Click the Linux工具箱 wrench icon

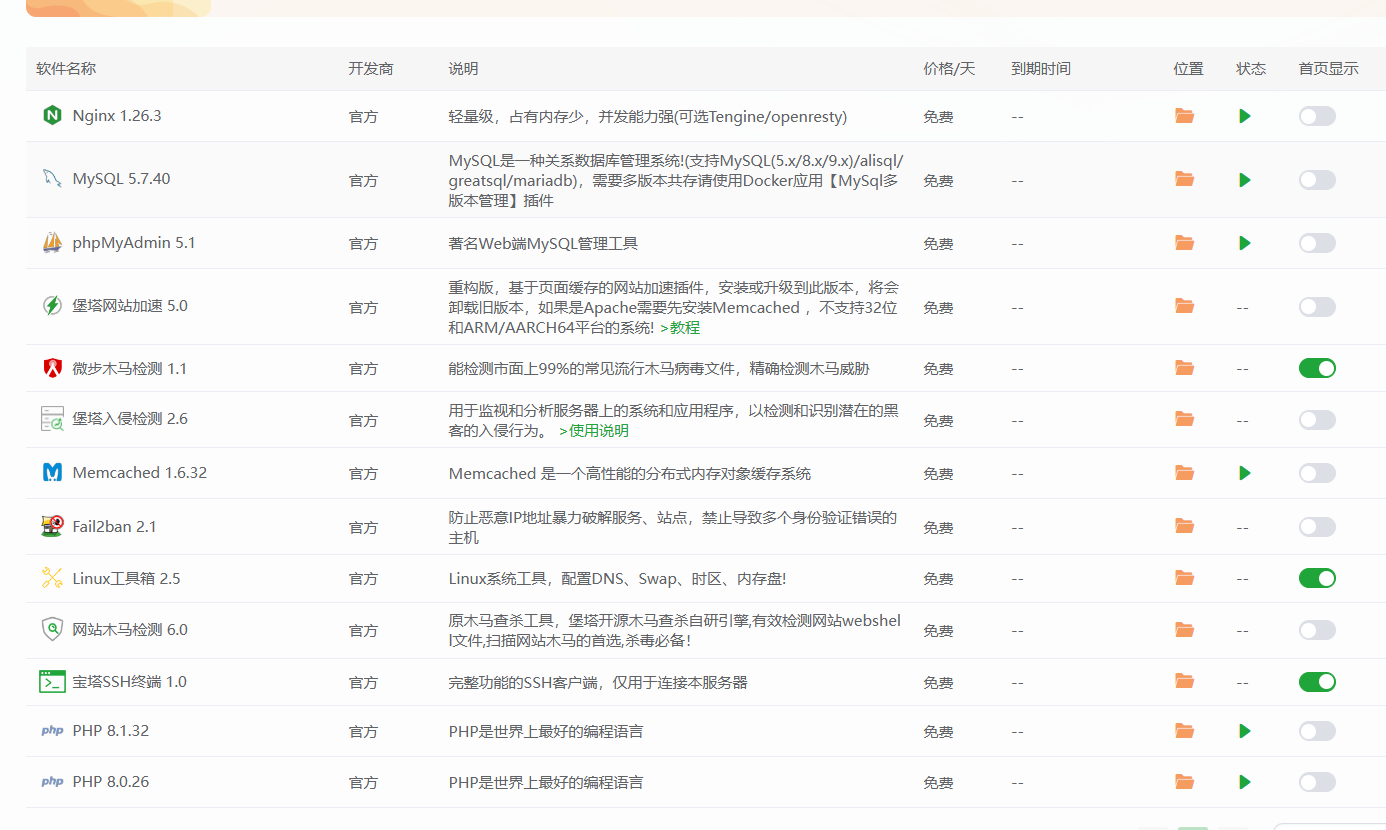click(52, 578)
